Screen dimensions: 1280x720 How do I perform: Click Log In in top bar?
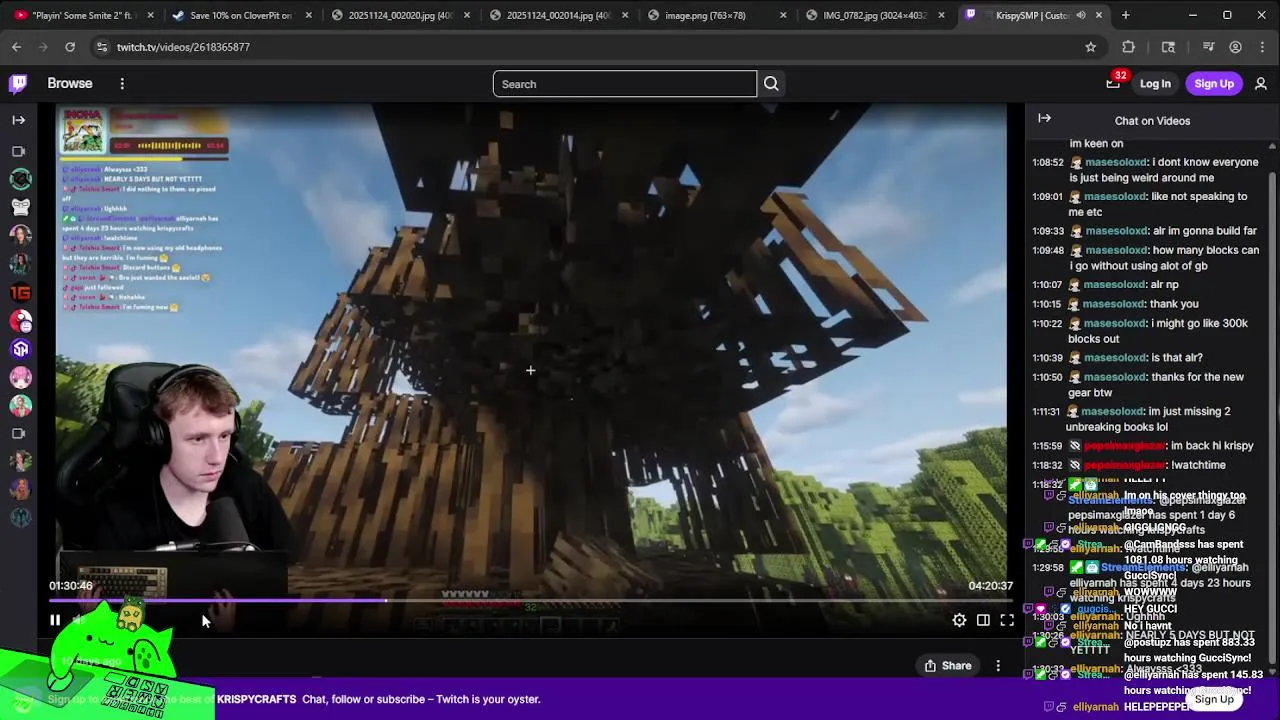(x=1155, y=84)
